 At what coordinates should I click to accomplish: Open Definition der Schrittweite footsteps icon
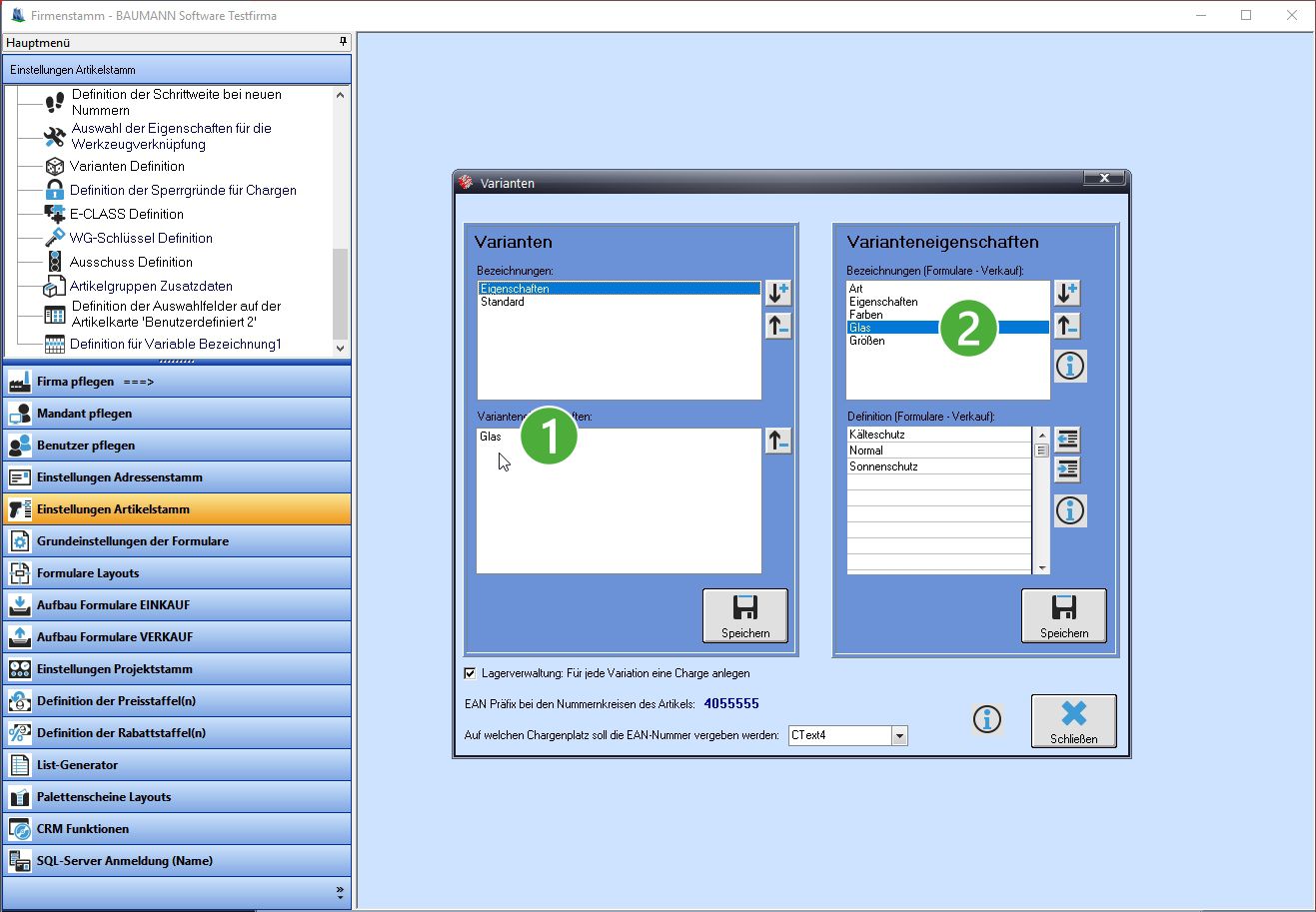(x=55, y=102)
